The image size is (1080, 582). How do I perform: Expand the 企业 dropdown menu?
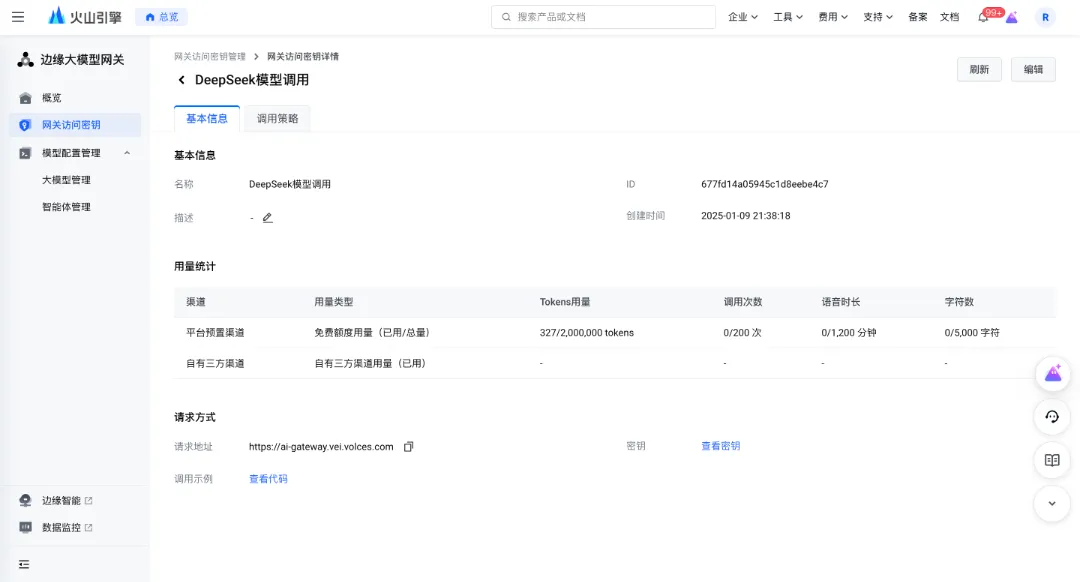(x=743, y=17)
